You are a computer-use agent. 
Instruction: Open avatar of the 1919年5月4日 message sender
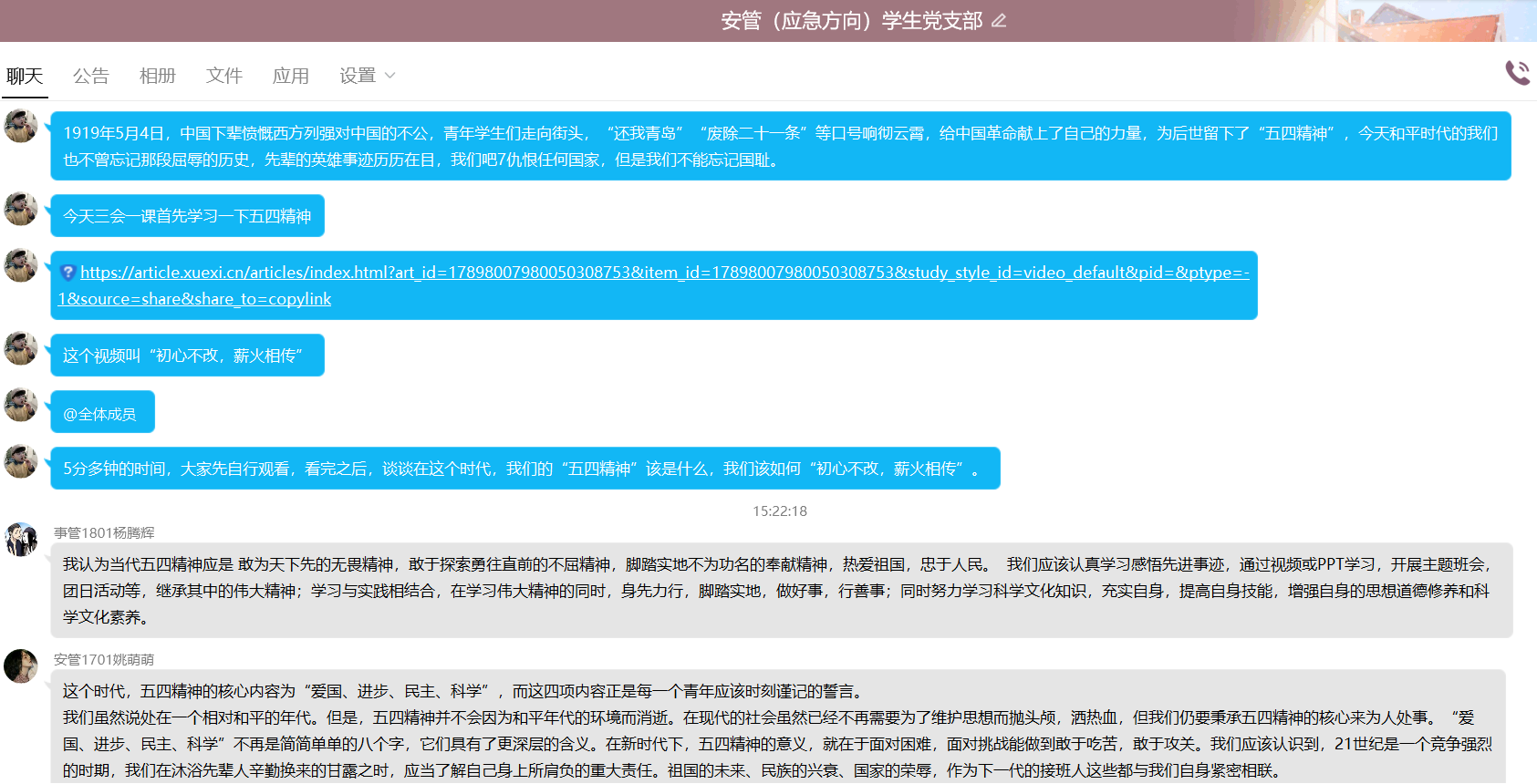pos(20,126)
